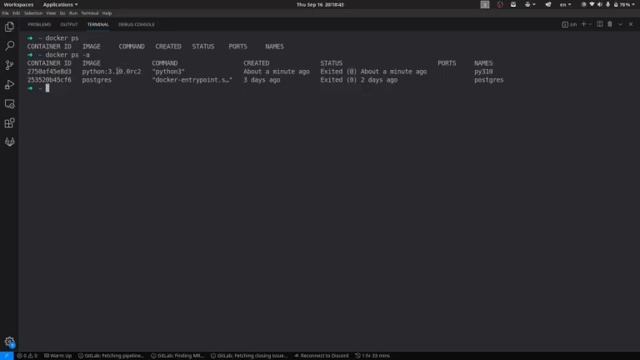Open the Run and Debug view
640x360 pixels.
pyautogui.click(x=9, y=84)
